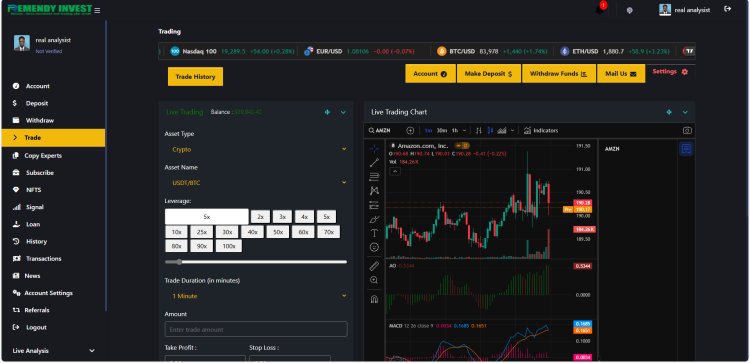Switch to candles chart style icon

pos(490,130)
